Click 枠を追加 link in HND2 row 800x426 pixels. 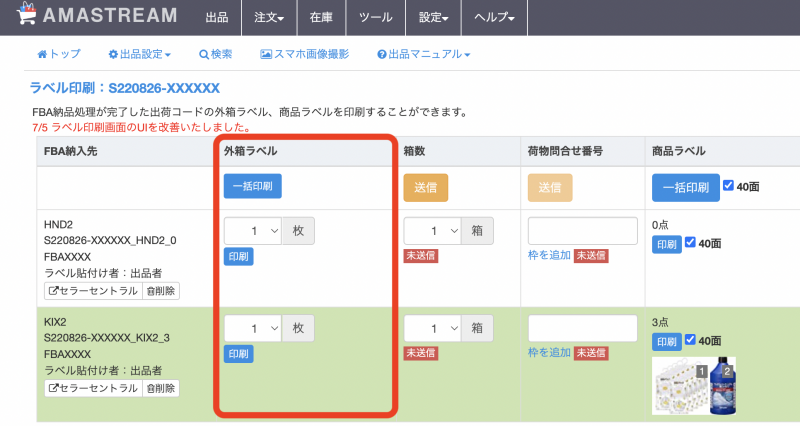coord(549,255)
